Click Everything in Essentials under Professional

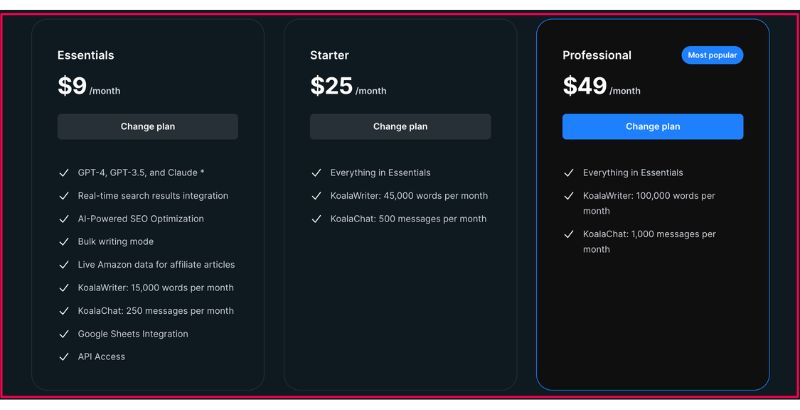(x=633, y=173)
